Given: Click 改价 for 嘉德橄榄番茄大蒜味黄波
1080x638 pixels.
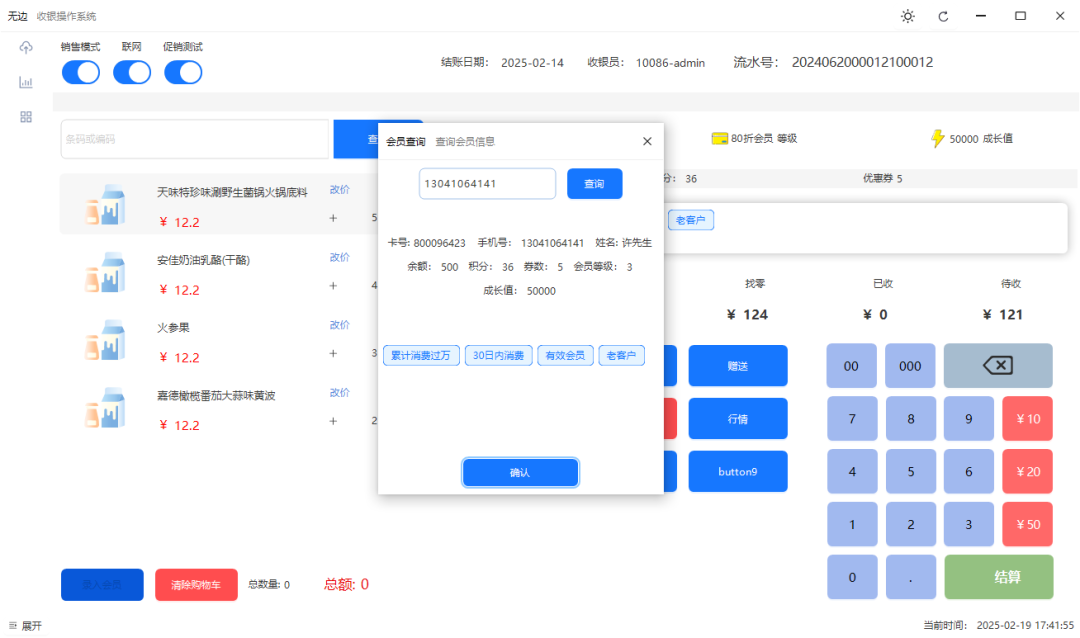Looking at the screenshot, I should click(340, 392).
